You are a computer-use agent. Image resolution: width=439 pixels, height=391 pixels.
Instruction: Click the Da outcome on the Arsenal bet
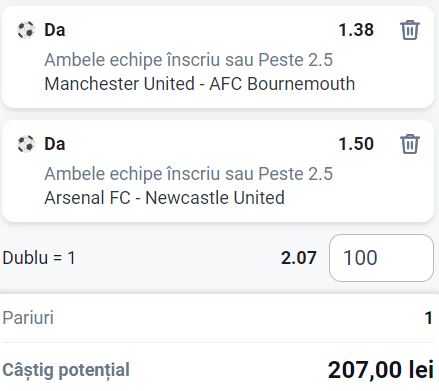(55, 144)
